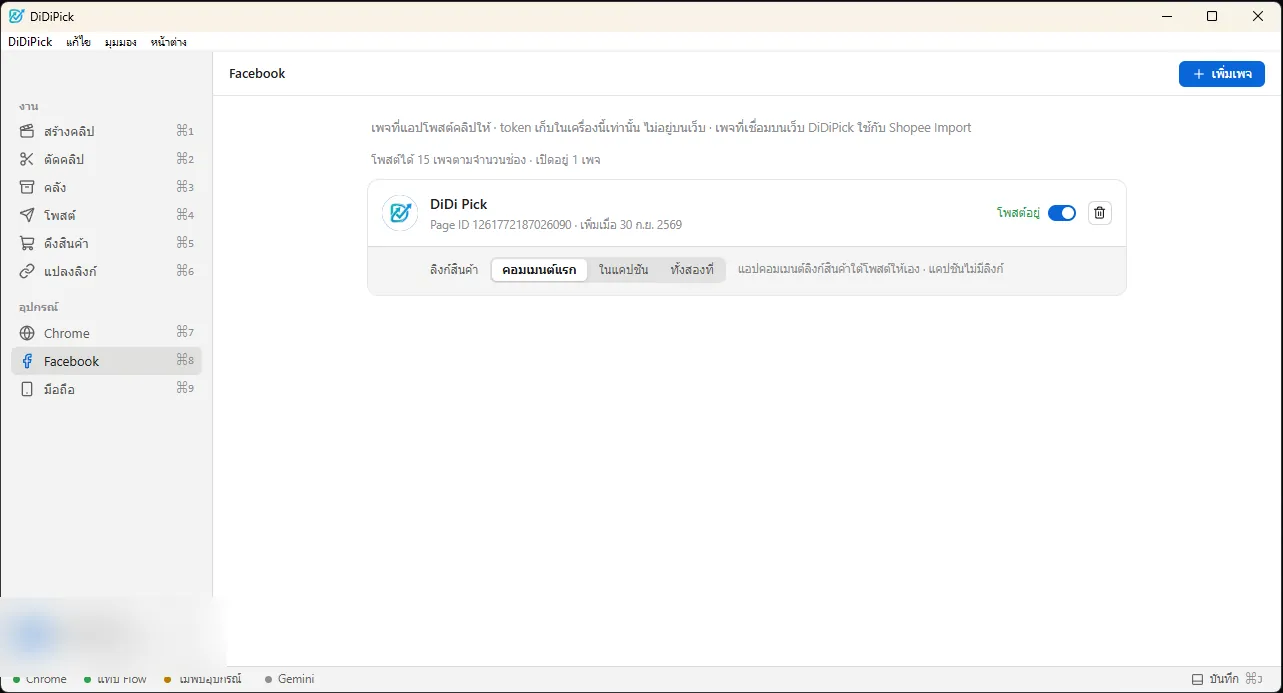
Task: Select คอมเมนต์แรก link option
Action: (x=539, y=270)
